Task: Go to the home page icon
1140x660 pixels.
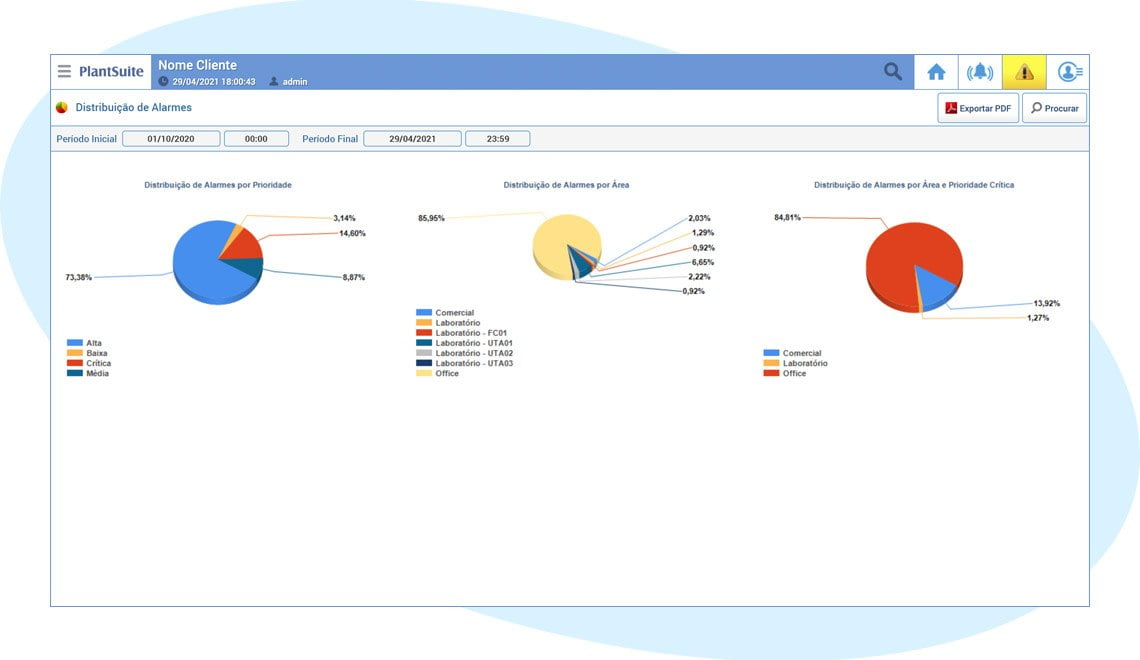Action: [936, 72]
